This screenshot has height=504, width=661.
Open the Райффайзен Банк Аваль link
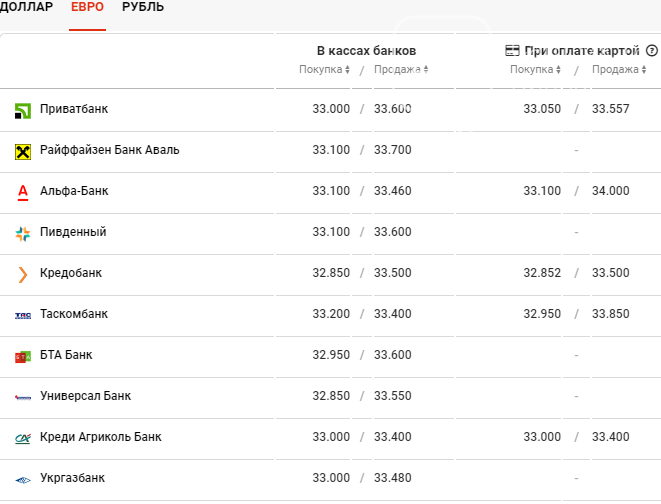pos(110,150)
